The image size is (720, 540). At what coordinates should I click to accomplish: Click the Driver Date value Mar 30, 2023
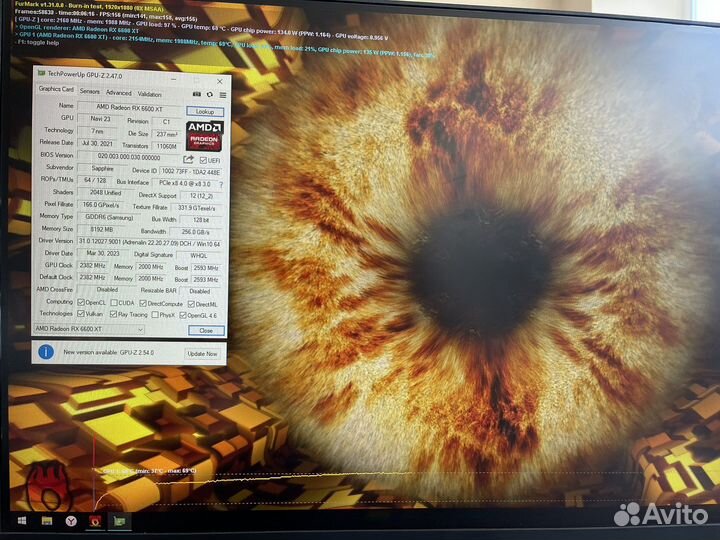pyautogui.click(x=101, y=253)
